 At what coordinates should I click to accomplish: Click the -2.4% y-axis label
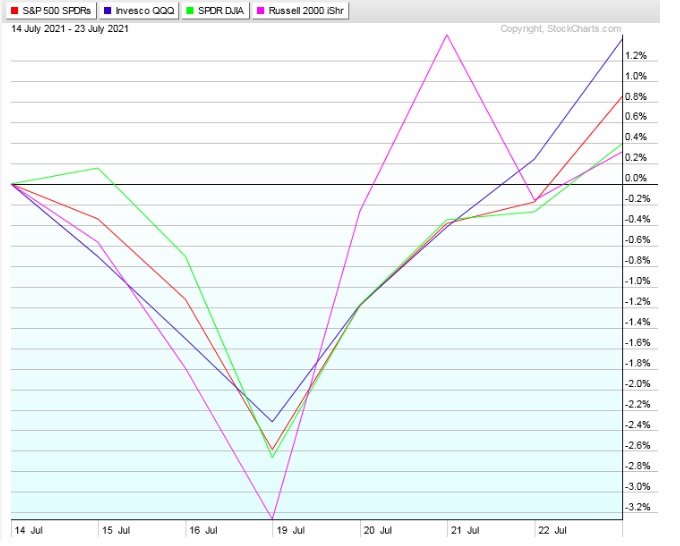[638, 425]
